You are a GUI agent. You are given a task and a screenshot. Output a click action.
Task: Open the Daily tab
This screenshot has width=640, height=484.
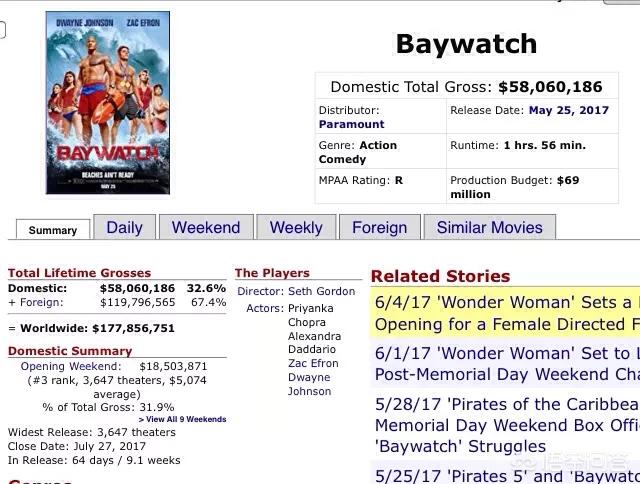click(x=124, y=227)
